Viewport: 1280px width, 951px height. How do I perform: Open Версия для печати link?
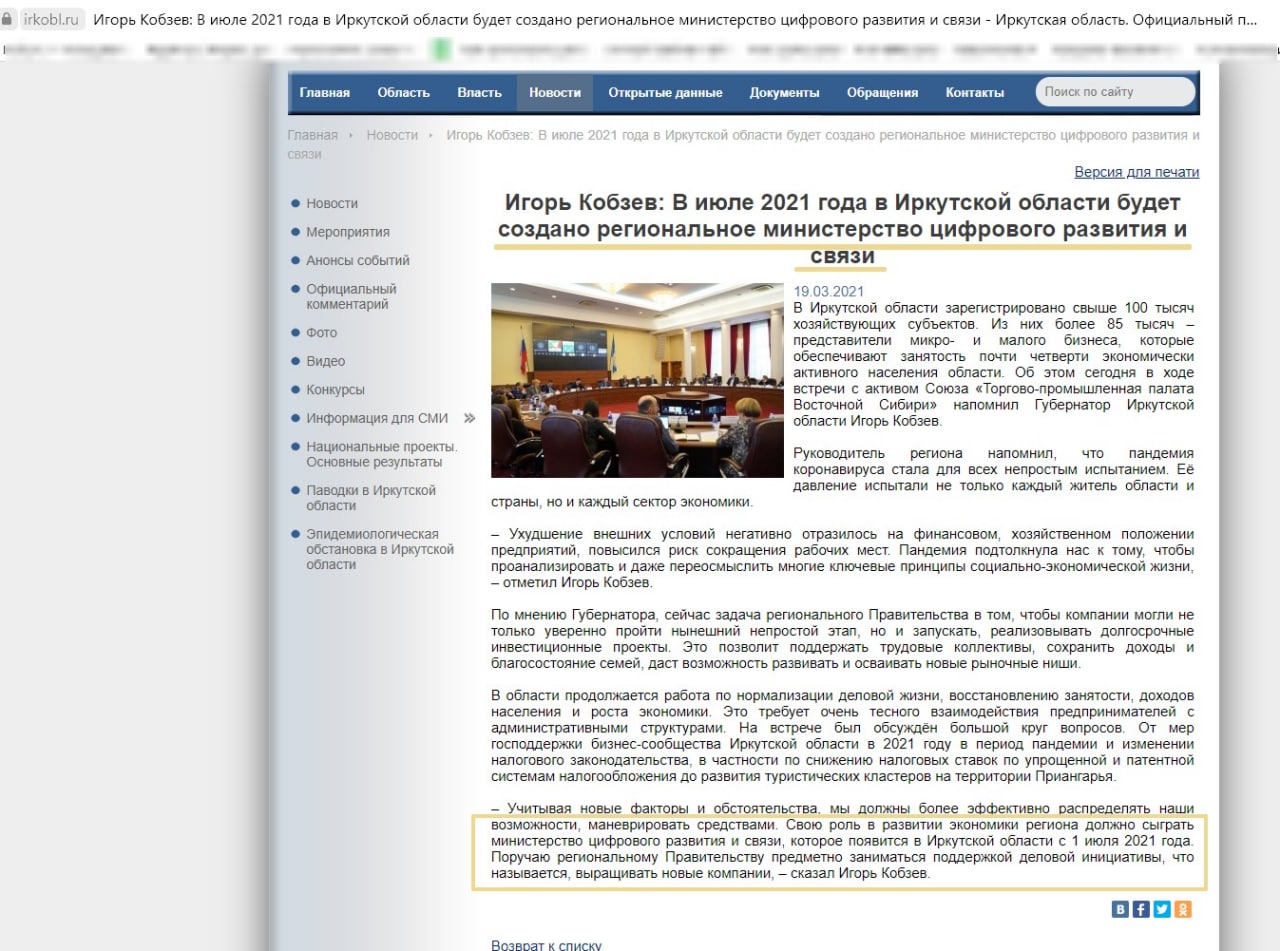[1137, 172]
